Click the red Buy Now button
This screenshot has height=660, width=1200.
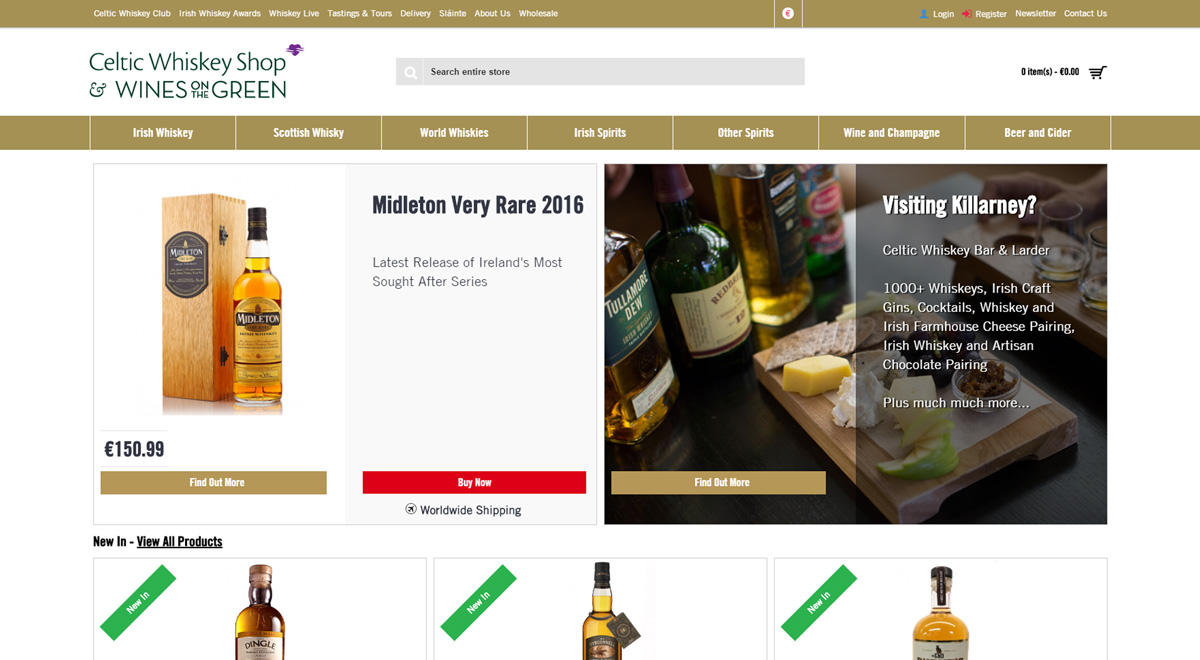tap(474, 482)
